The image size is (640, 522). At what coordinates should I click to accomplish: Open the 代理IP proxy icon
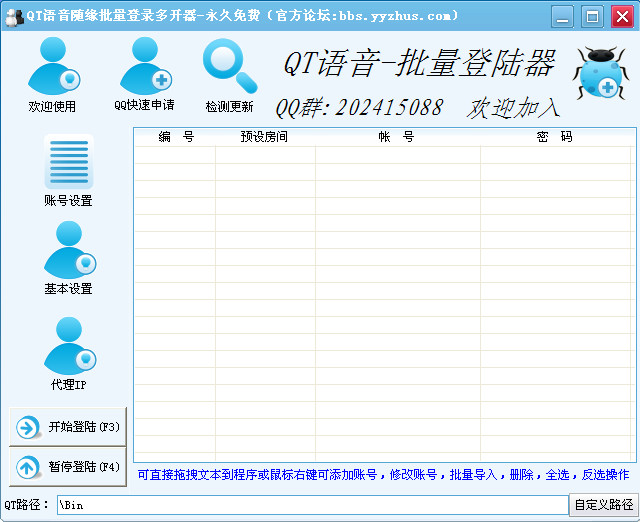point(68,346)
